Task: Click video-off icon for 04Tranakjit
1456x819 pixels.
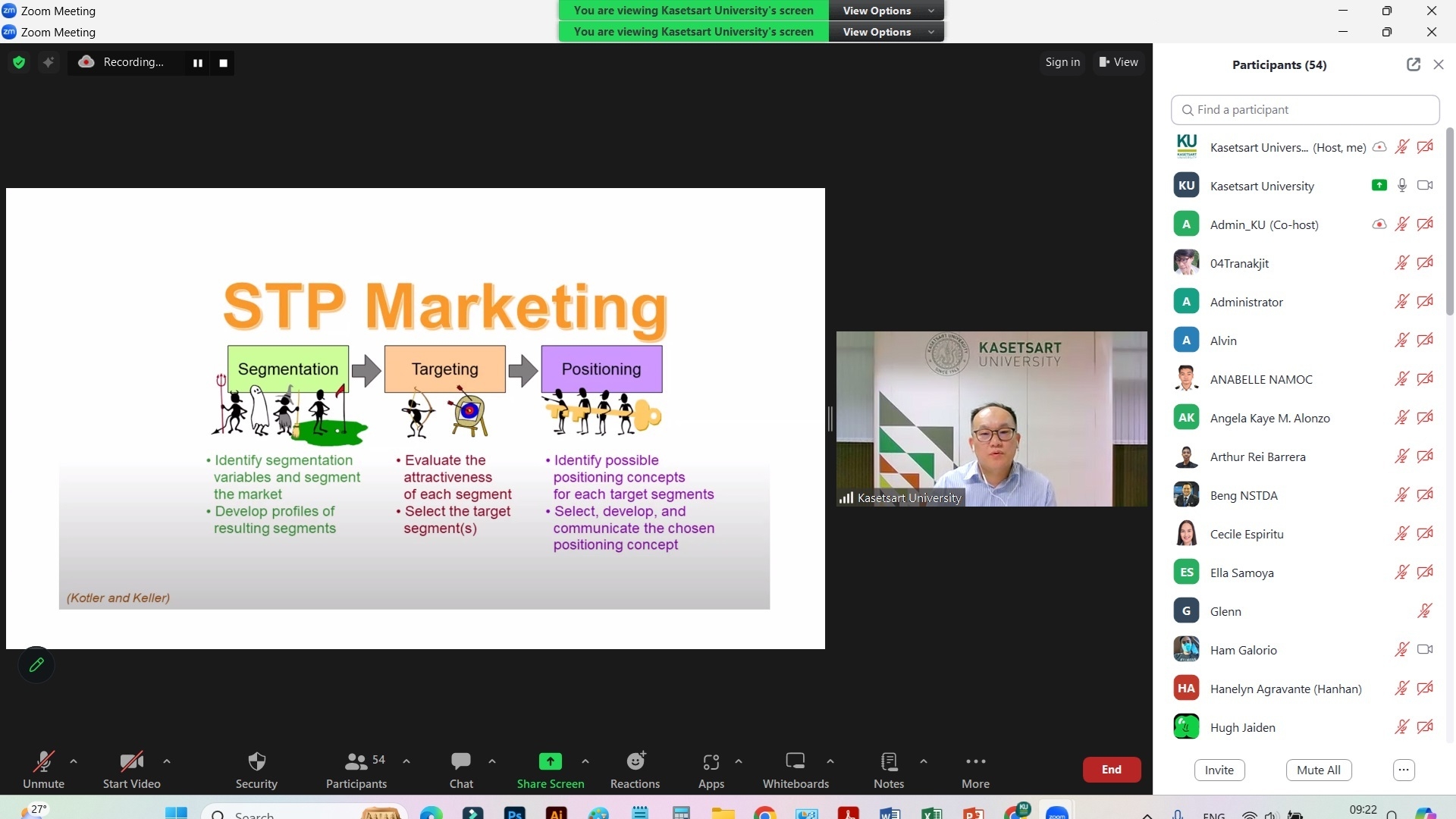Action: 1425,262
